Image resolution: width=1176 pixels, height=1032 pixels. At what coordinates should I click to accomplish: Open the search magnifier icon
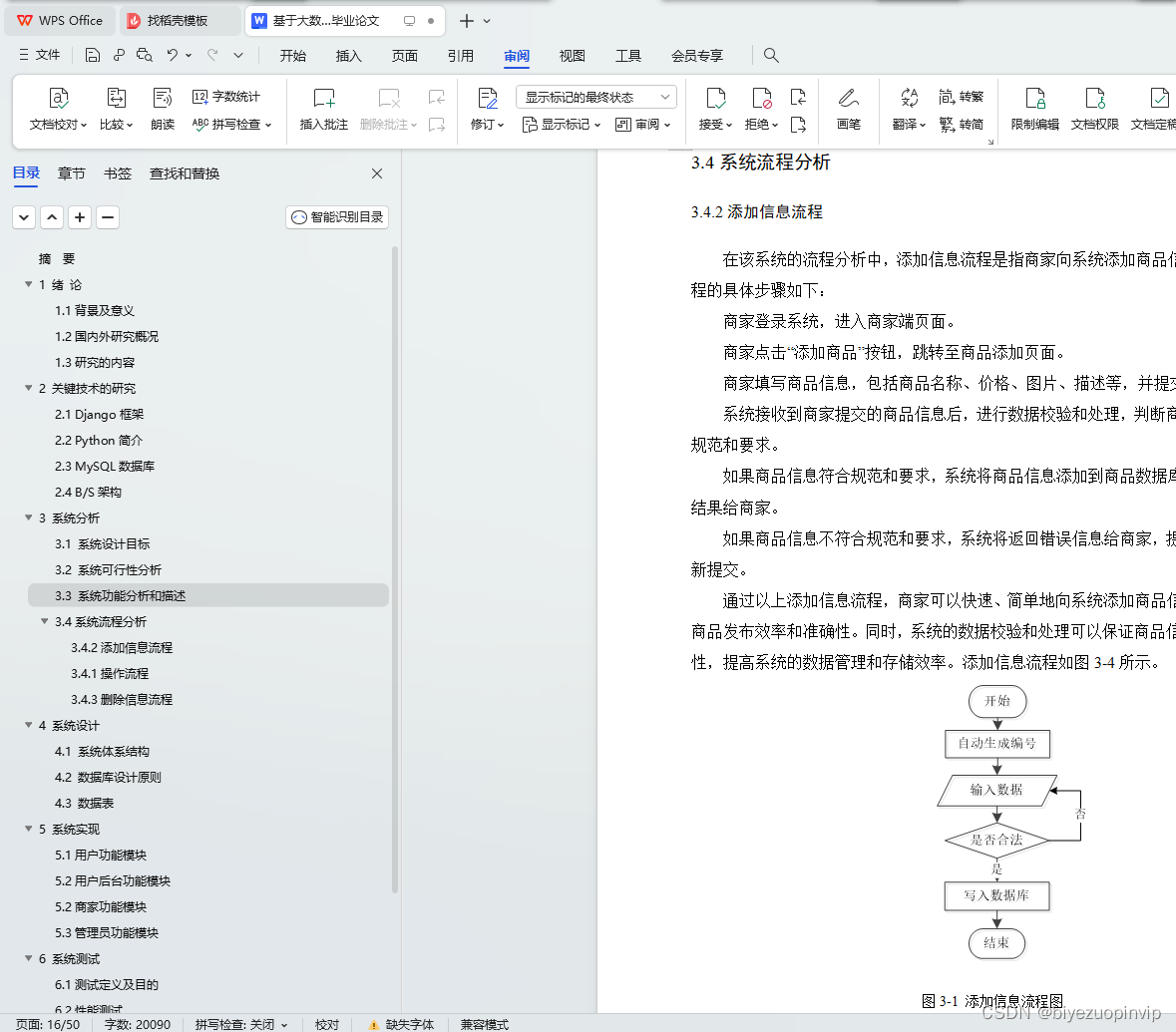[771, 56]
